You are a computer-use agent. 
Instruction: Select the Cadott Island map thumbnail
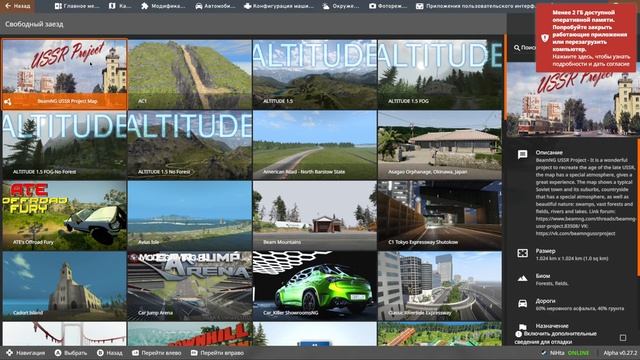[64, 286]
